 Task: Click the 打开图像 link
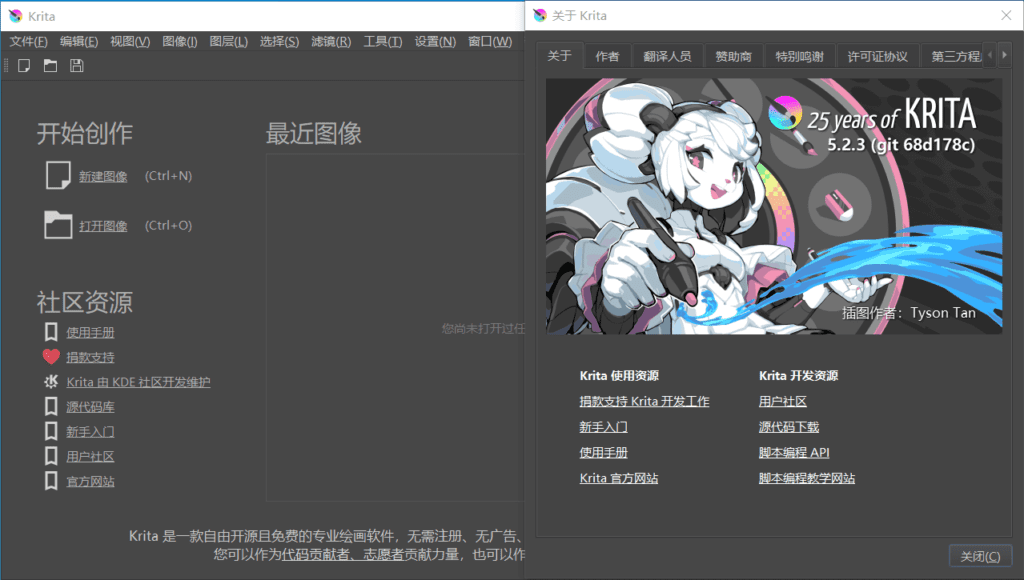coord(103,226)
